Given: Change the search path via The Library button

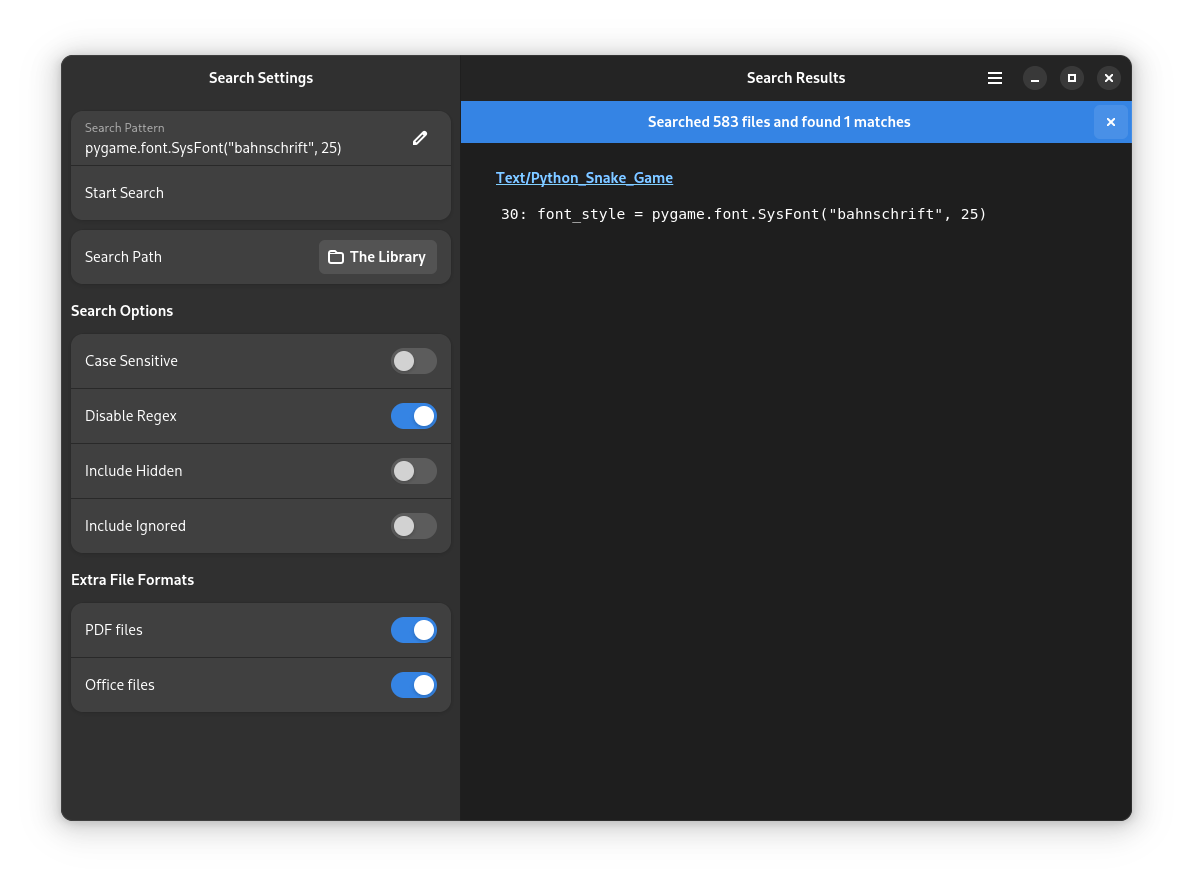Looking at the screenshot, I should tap(378, 257).
